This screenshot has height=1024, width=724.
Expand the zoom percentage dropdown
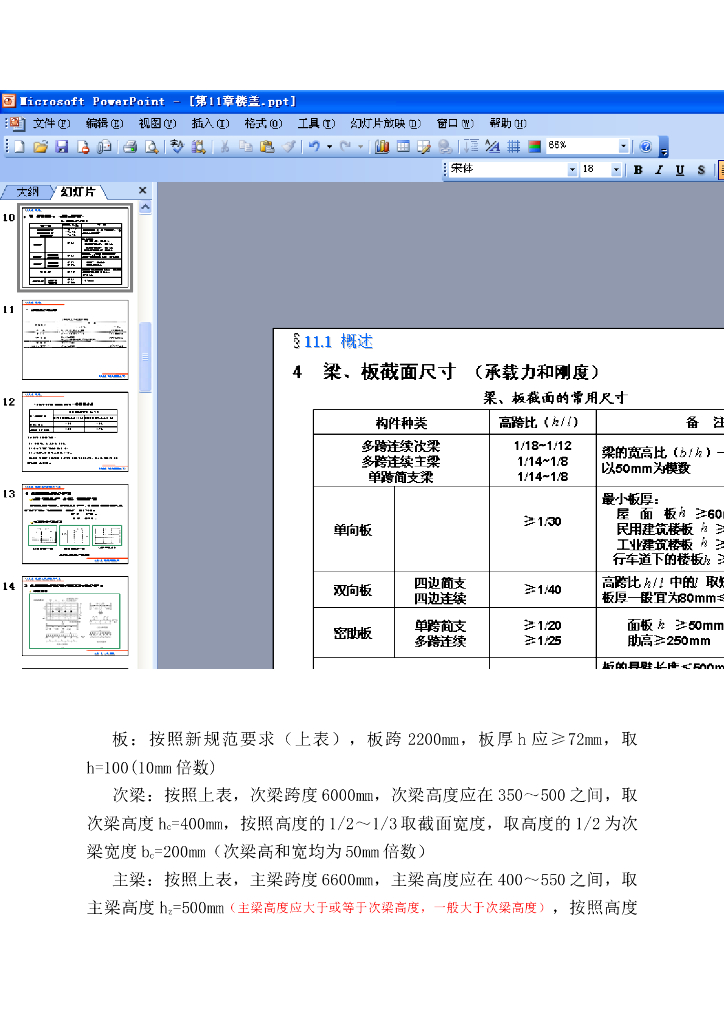coord(623,147)
